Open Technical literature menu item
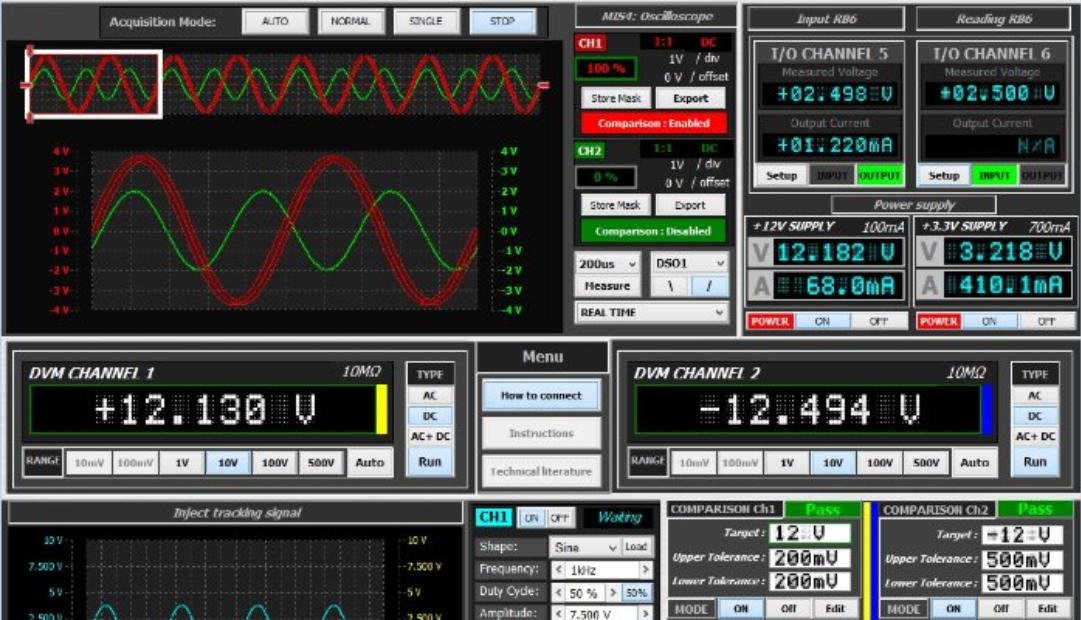 pos(541,472)
